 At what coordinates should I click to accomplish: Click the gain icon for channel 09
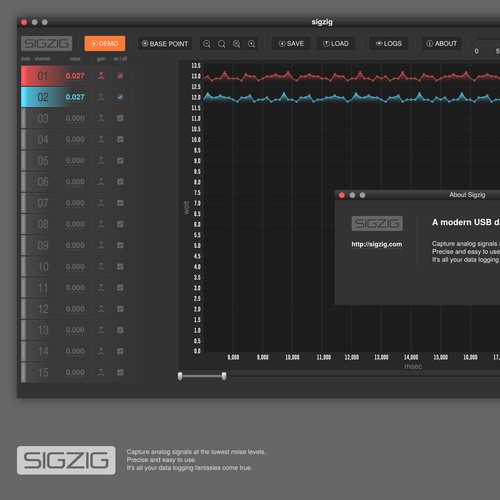[101, 245]
